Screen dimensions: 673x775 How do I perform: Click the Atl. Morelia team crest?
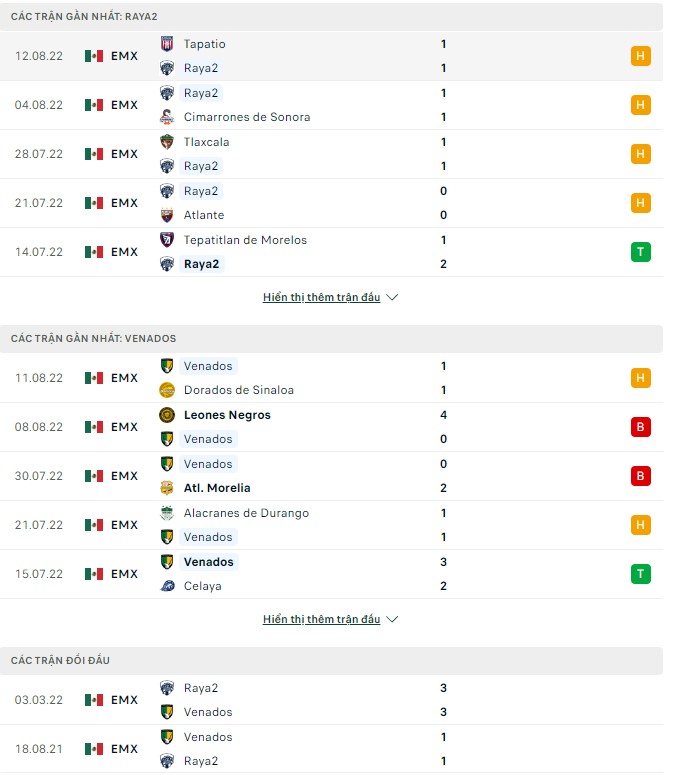click(167, 488)
